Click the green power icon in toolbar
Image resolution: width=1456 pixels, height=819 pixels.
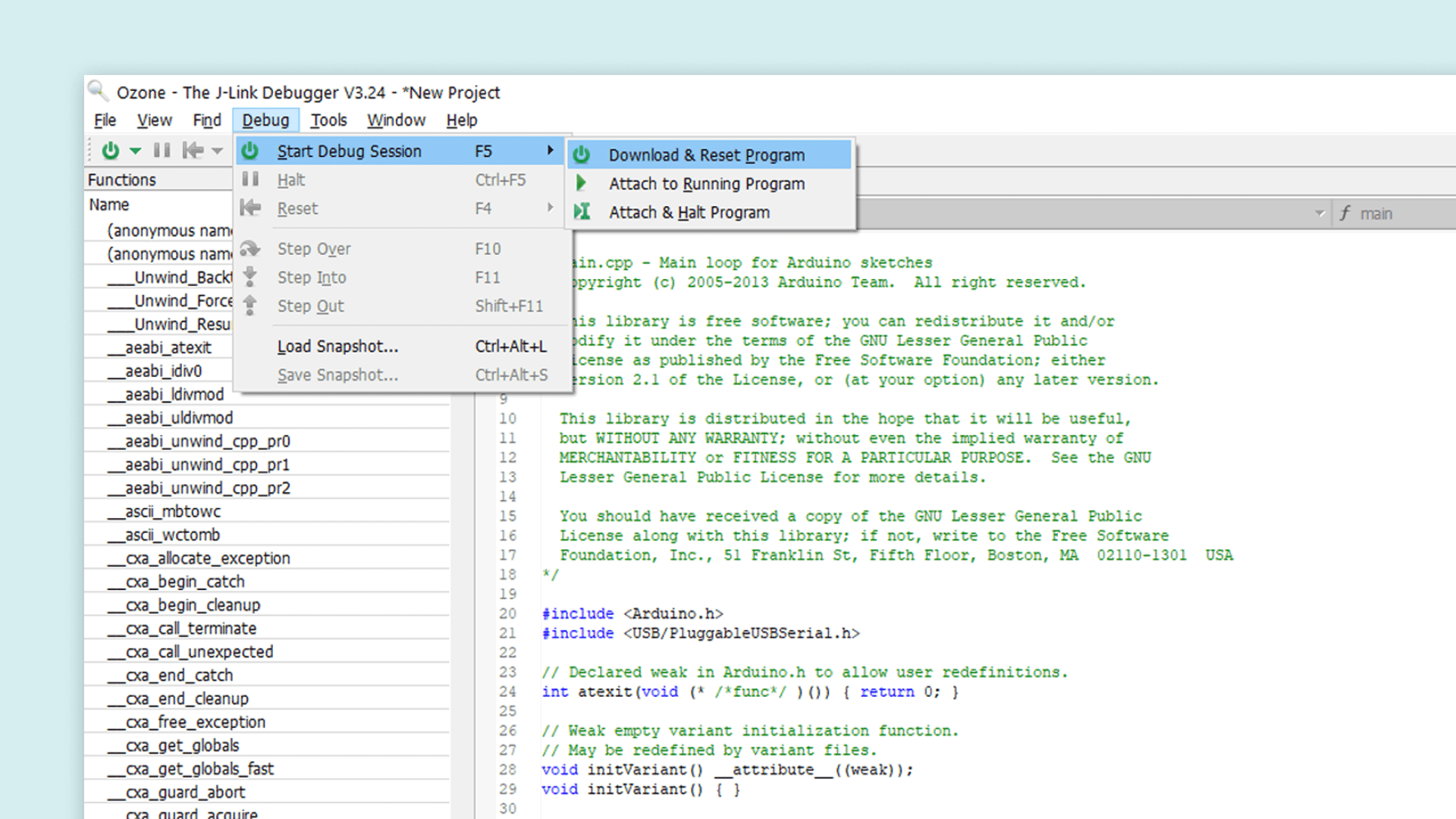111,151
